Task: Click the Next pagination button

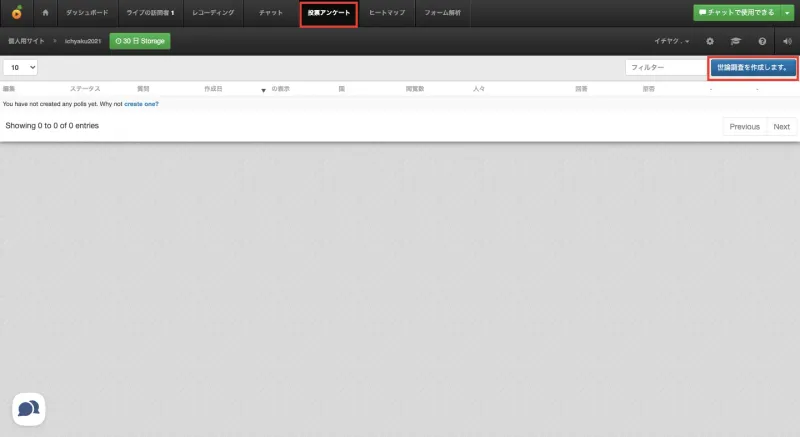Action: pyautogui.click(x=781, y=126)
